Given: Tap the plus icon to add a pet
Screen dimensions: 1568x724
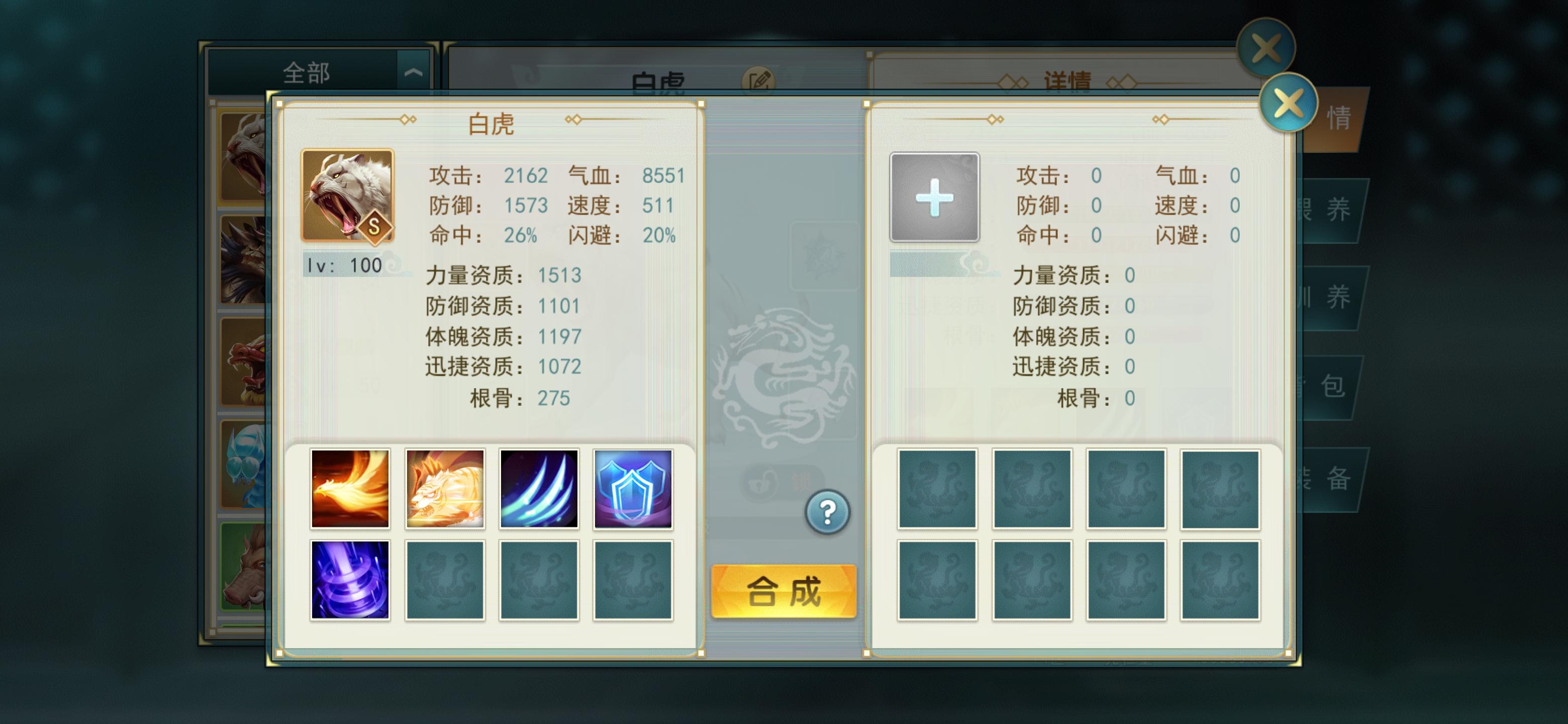Looking at the screenshot, I should (x=934, y=197).
